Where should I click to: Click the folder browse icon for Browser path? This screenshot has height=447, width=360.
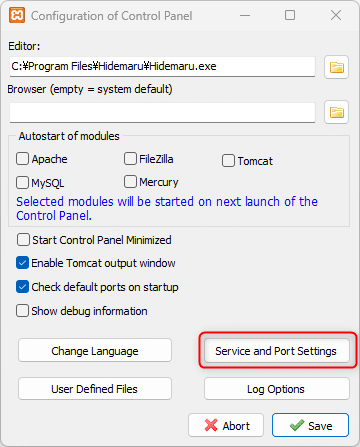click(x=336, y=112)
